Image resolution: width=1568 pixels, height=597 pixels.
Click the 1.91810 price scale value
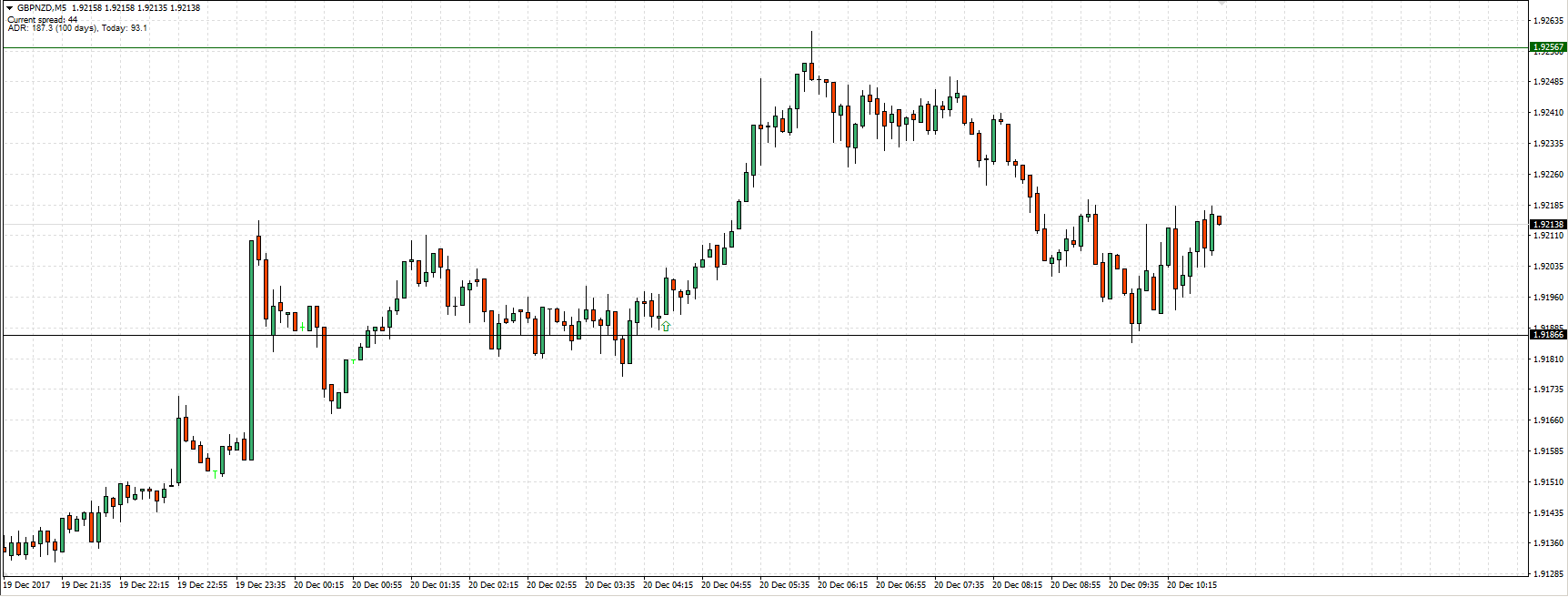click(1549, 359)
